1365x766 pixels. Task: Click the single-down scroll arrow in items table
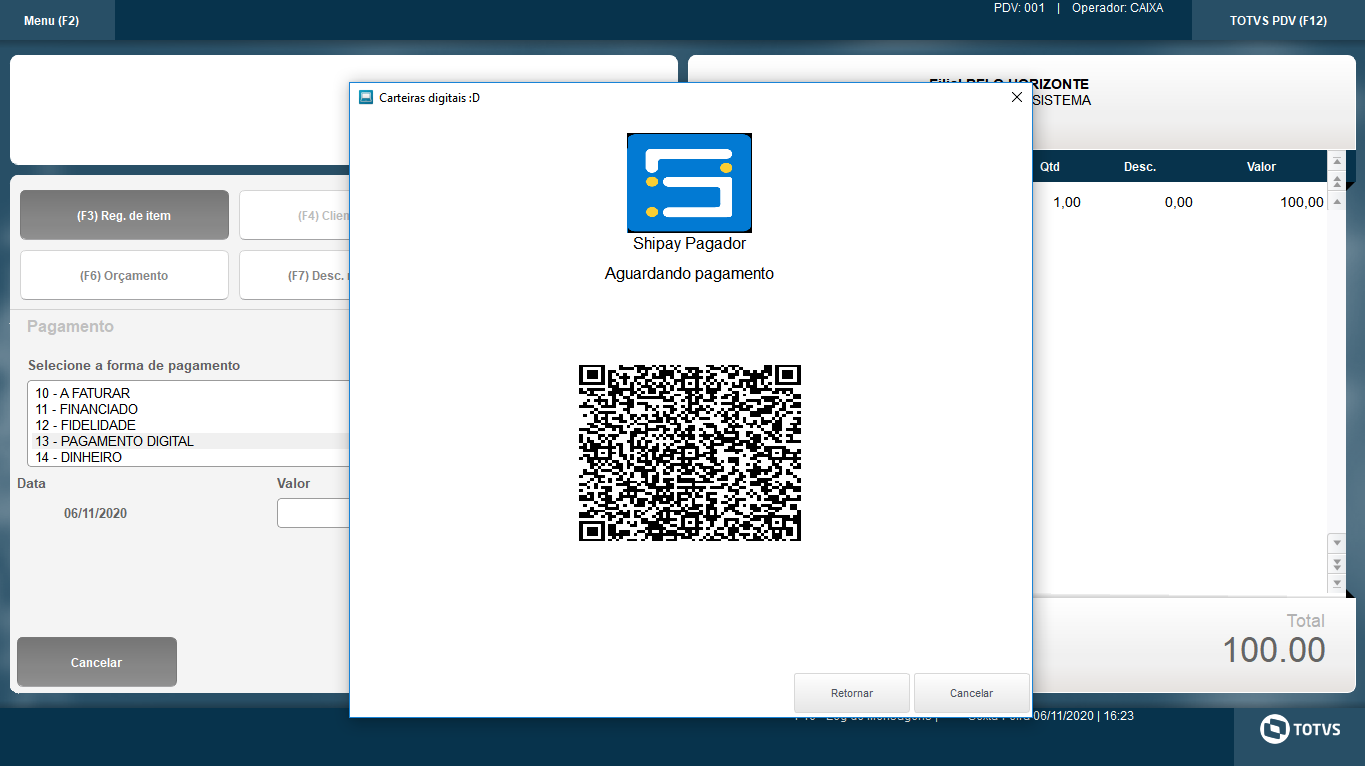coord(1336,543)
